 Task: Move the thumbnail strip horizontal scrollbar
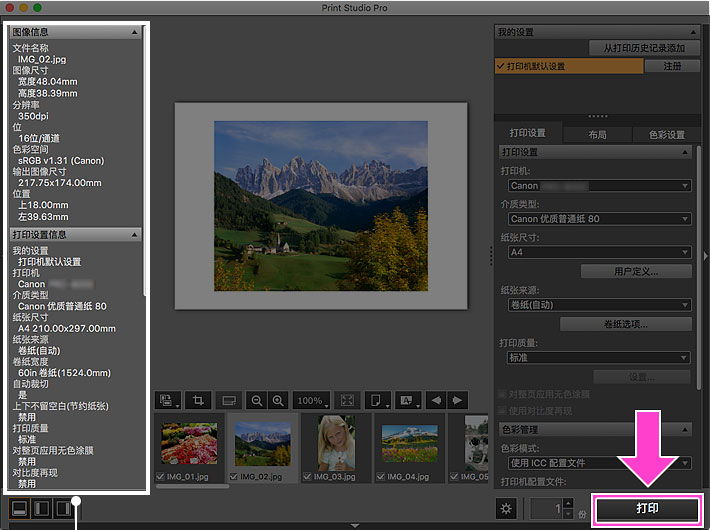[x=192, y=487]
